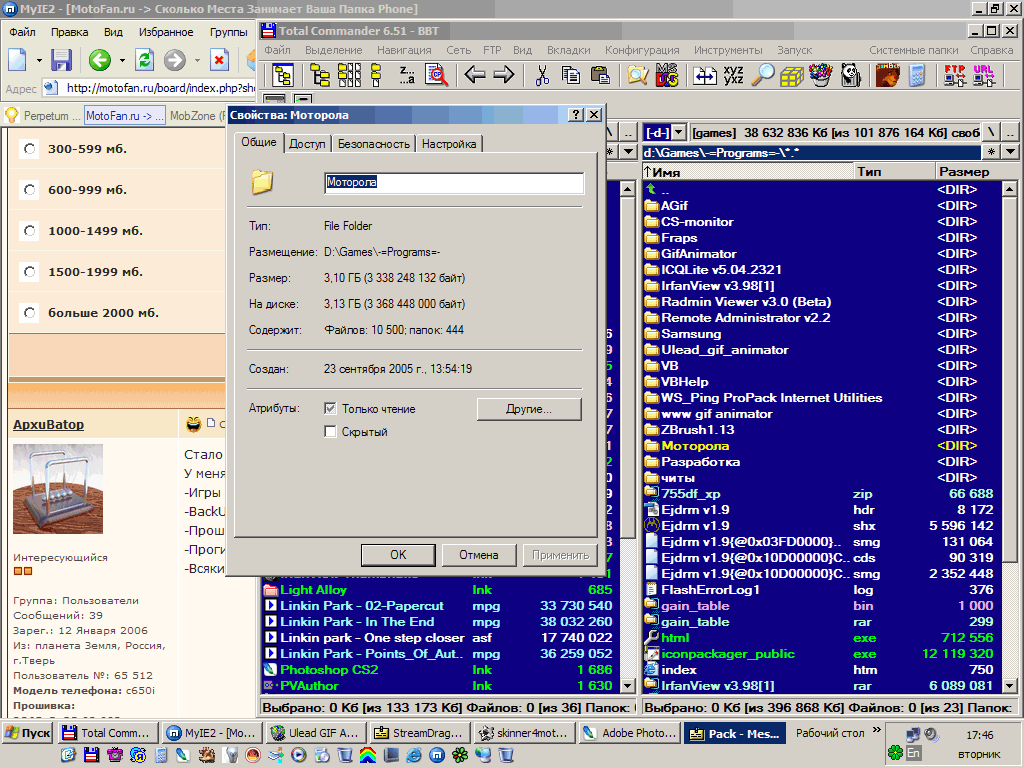The height and width of the screenshot is (768, 1024).
Task: Click the ICQ flower icon in the system tray
Action: 895,753
